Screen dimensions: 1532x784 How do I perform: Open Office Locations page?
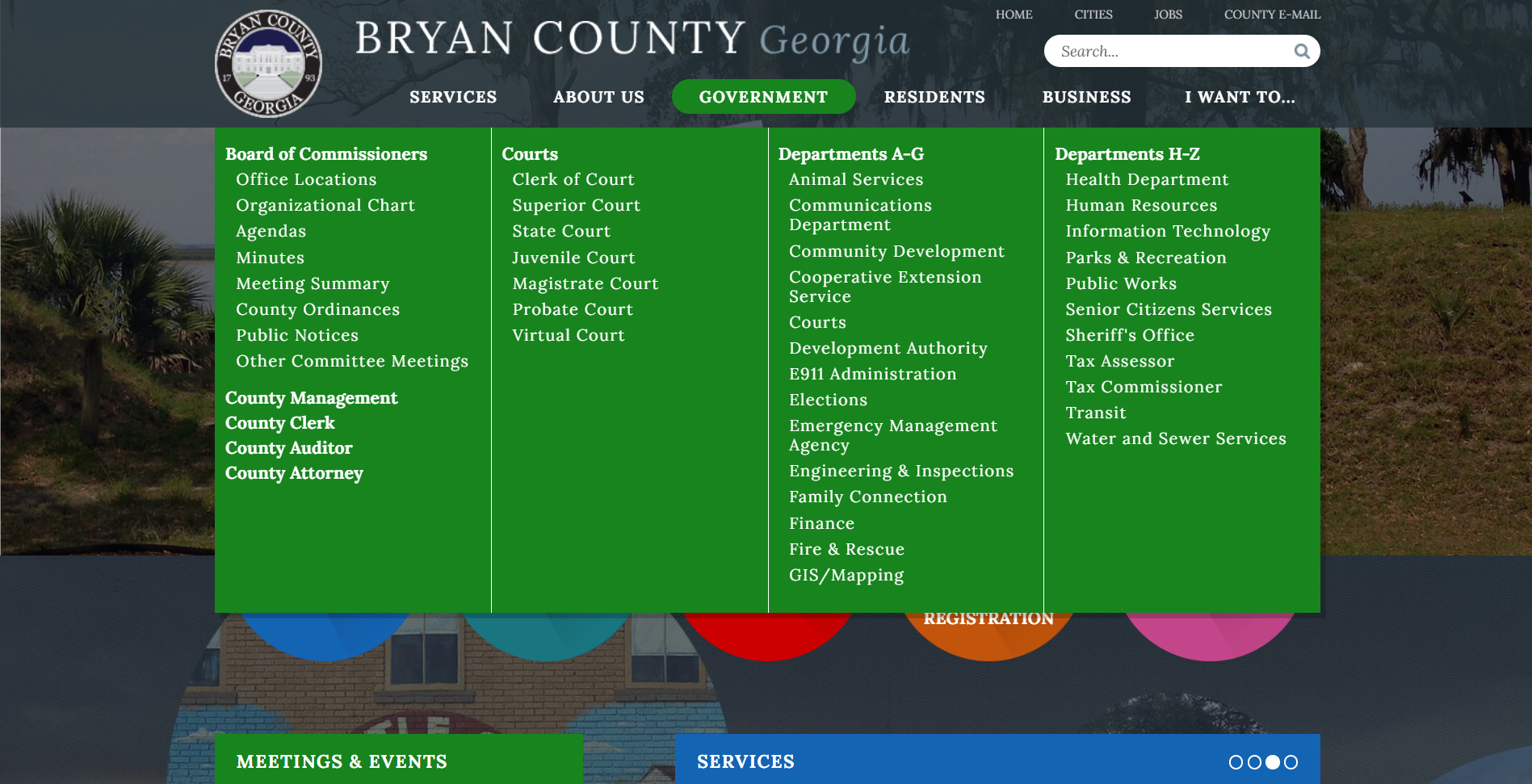click(306, 179)
